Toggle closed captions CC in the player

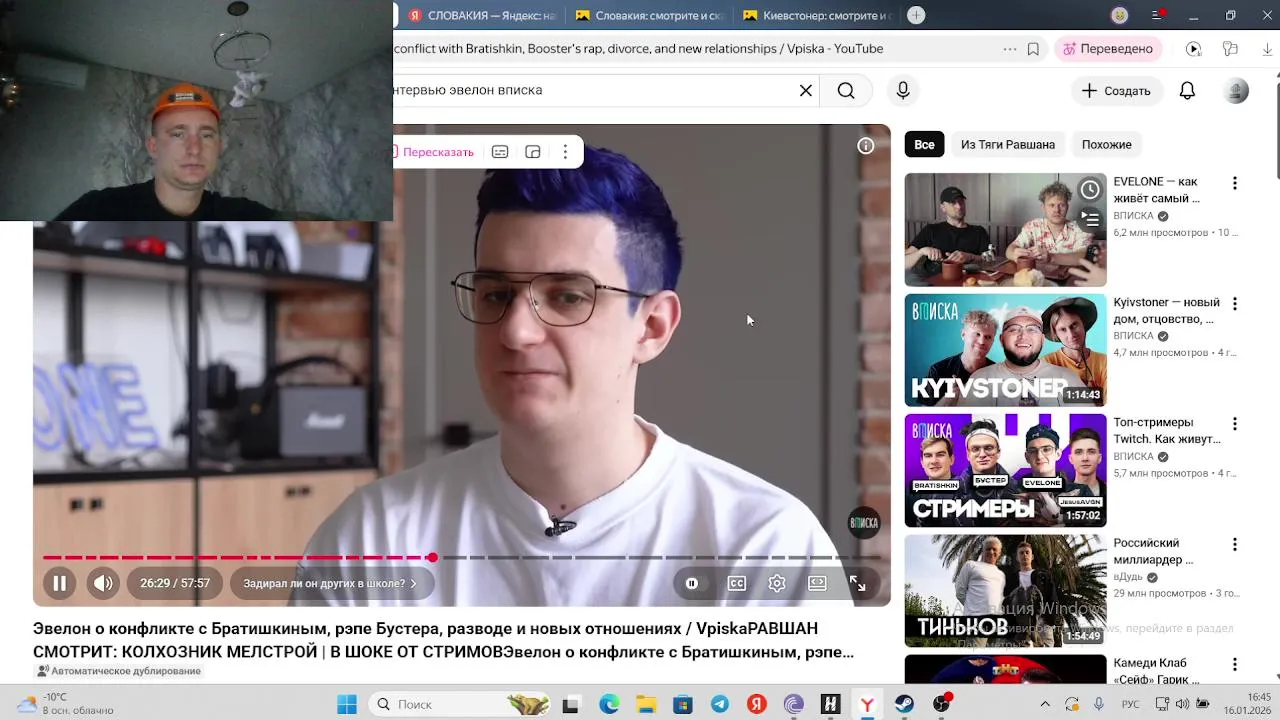pyautogui.click(x=737, y=584)
